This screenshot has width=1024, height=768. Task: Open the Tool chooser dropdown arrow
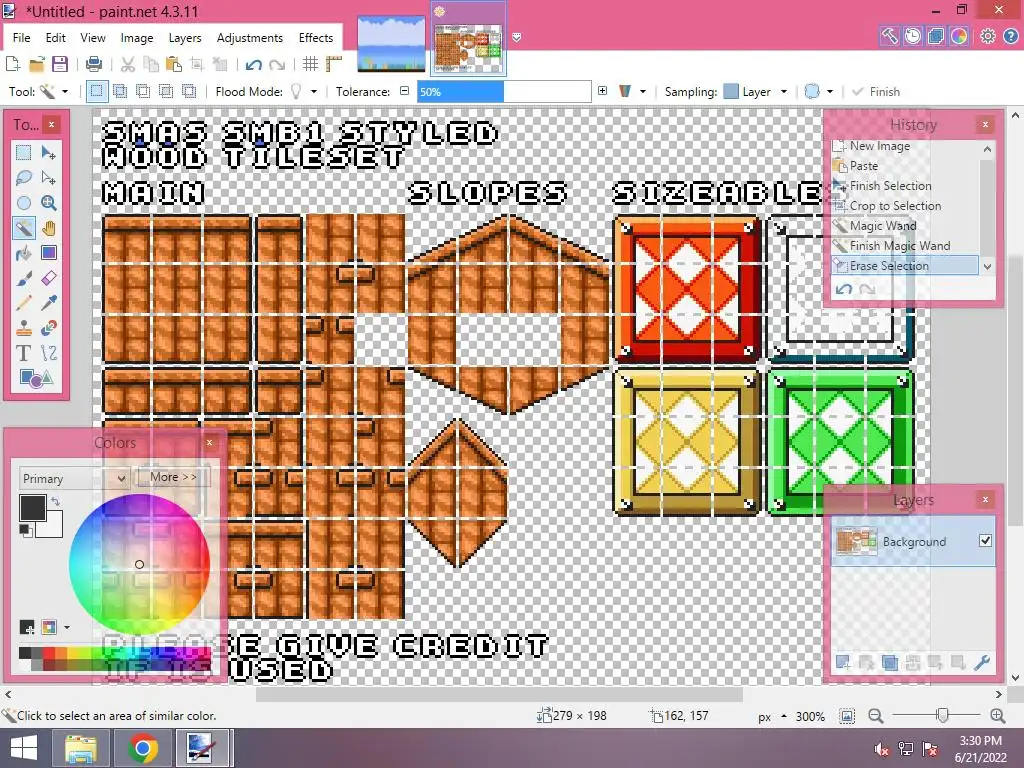click(65, 91)
